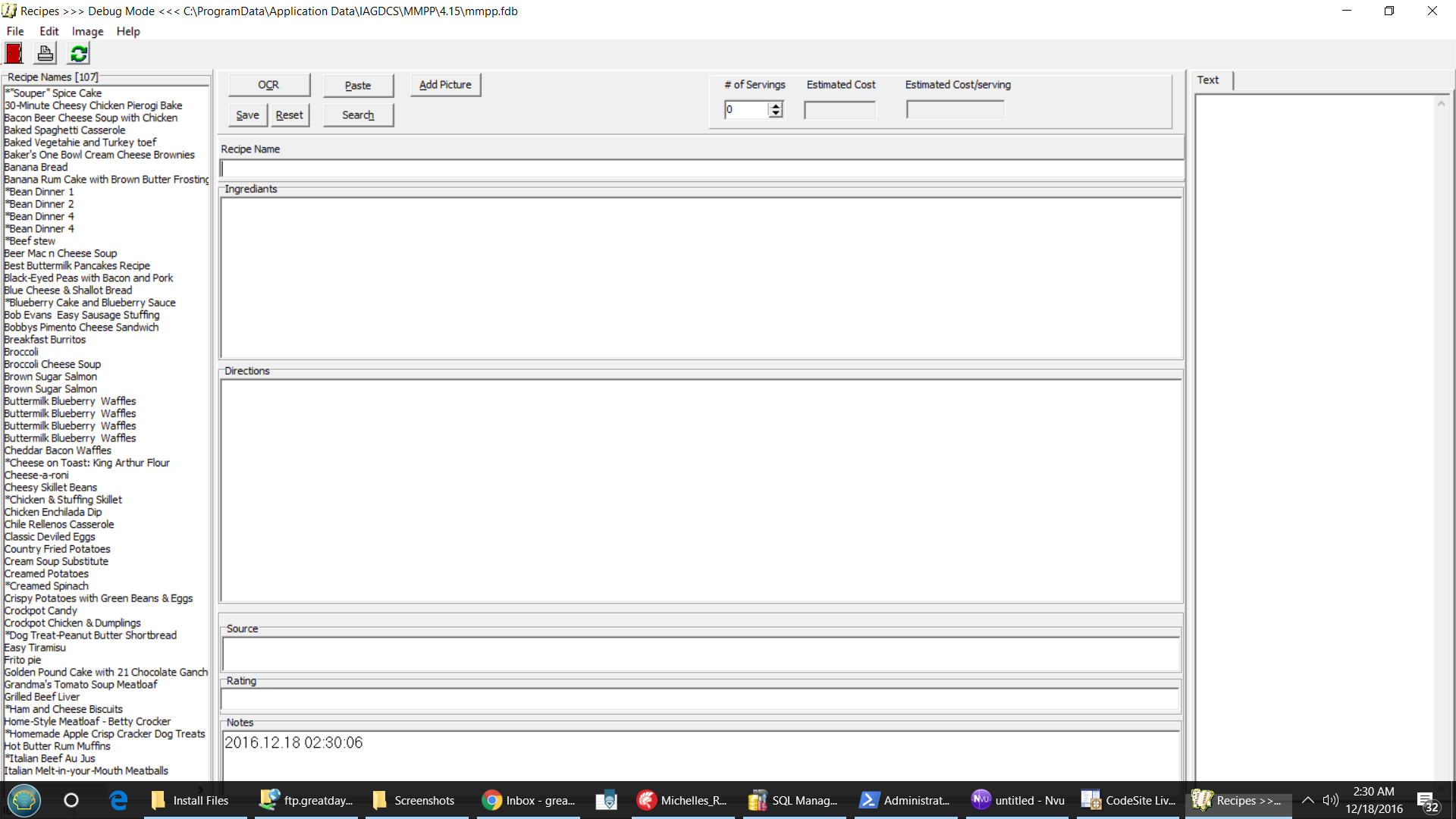The height and width of the screenshot is (819, 1456).
Task: Click the green refresh toolbar icon
Action: (78, 54)
